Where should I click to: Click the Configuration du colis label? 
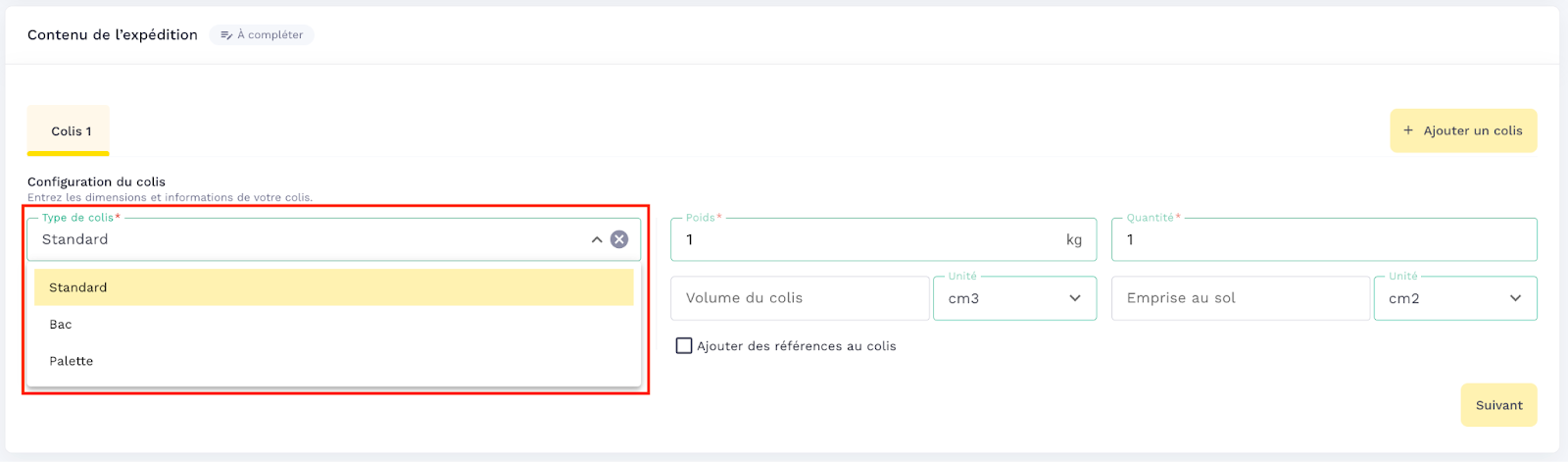click(96, 181)
